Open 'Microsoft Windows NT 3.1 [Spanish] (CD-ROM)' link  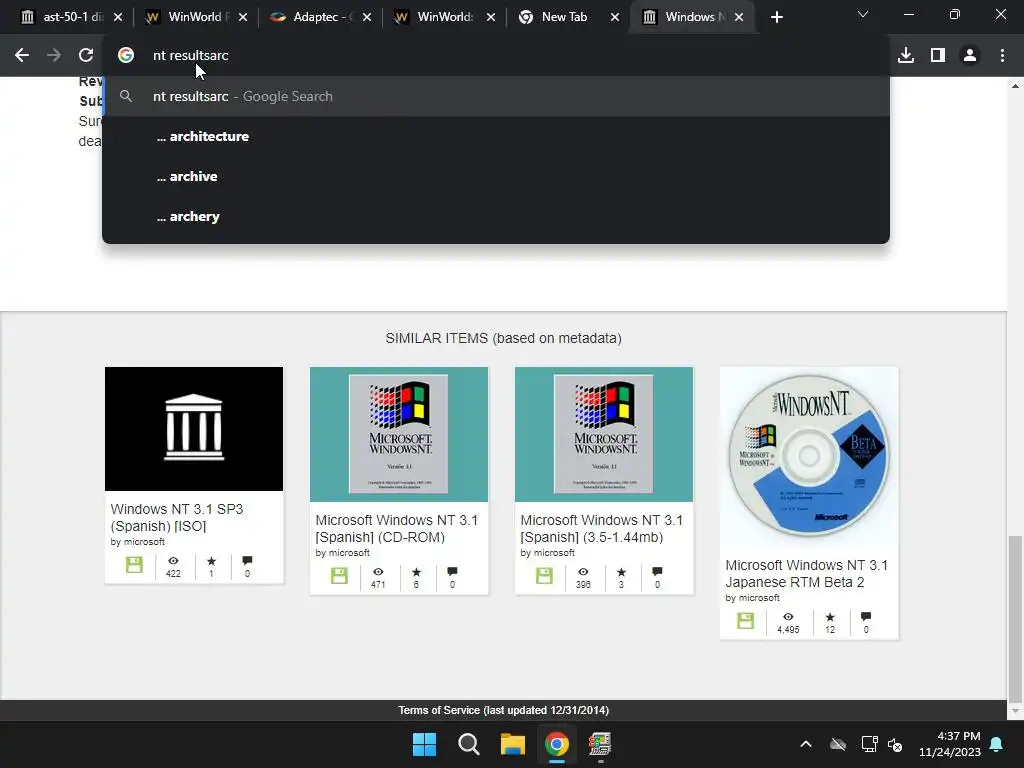(396, 528)
